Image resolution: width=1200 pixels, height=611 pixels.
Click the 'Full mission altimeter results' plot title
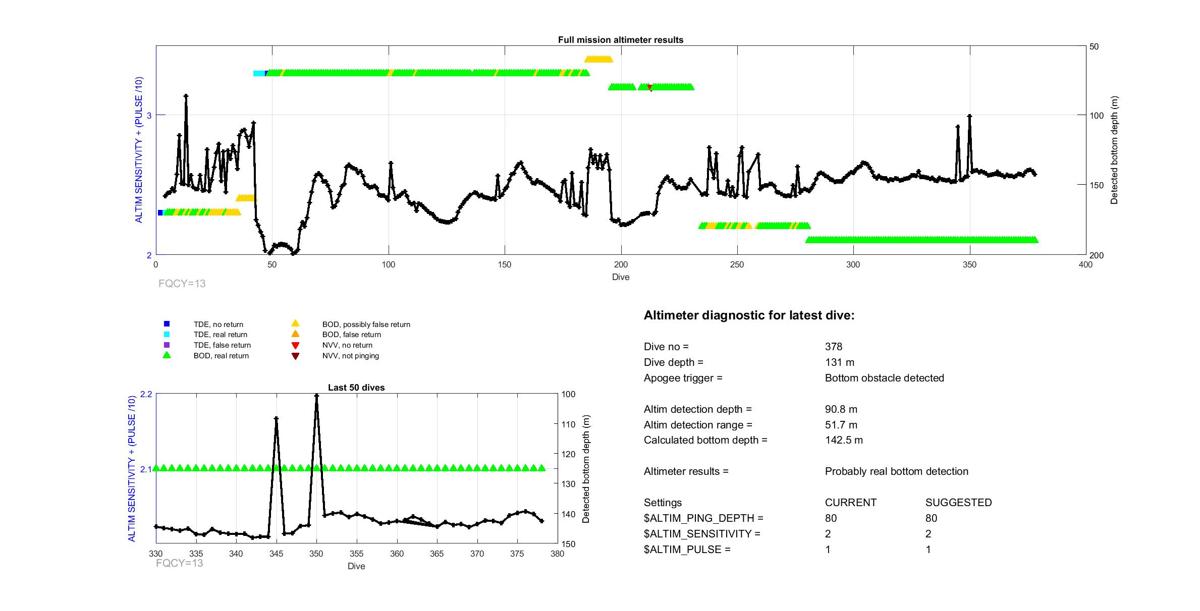(621, 40)
